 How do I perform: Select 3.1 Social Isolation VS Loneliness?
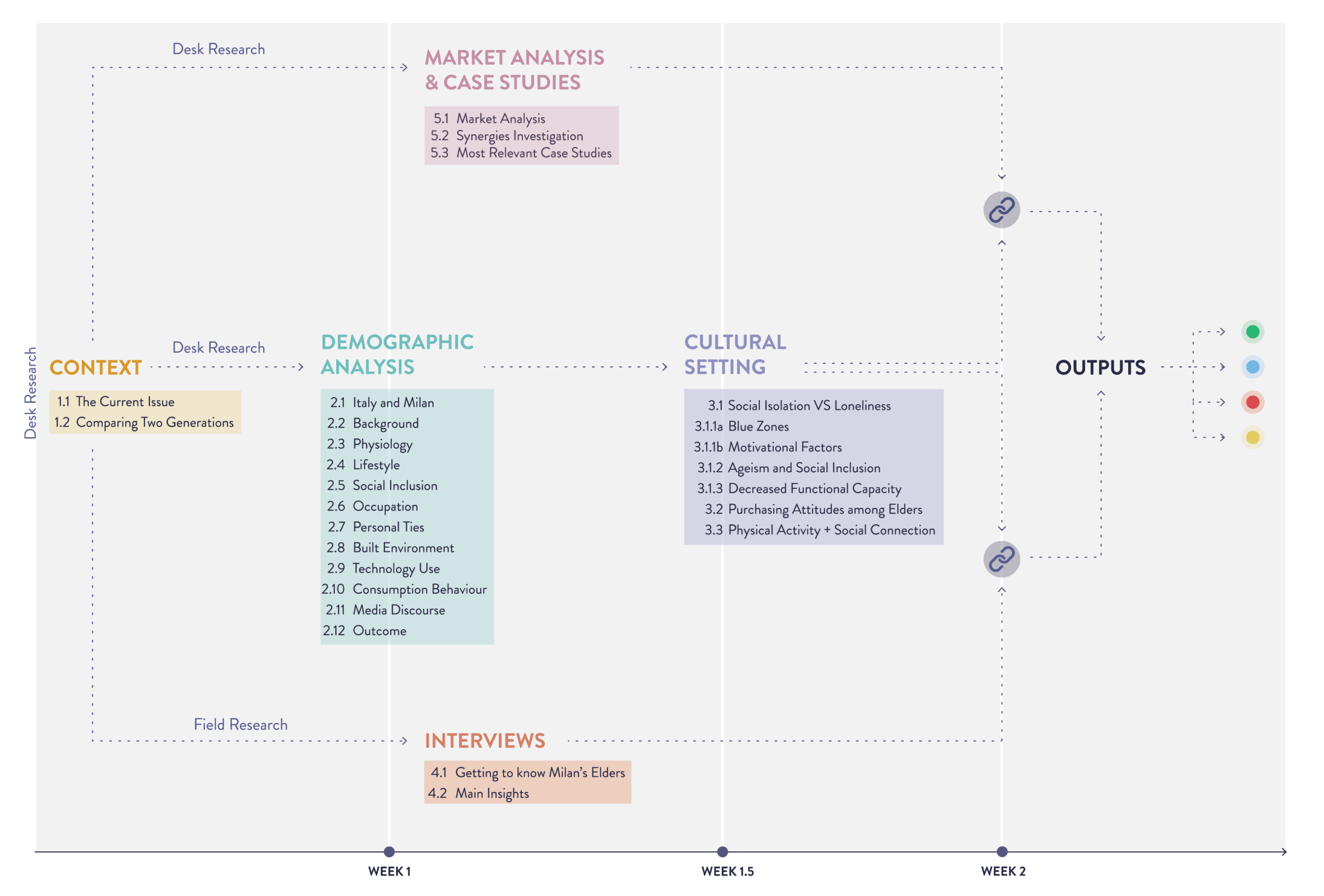[799, 405]
